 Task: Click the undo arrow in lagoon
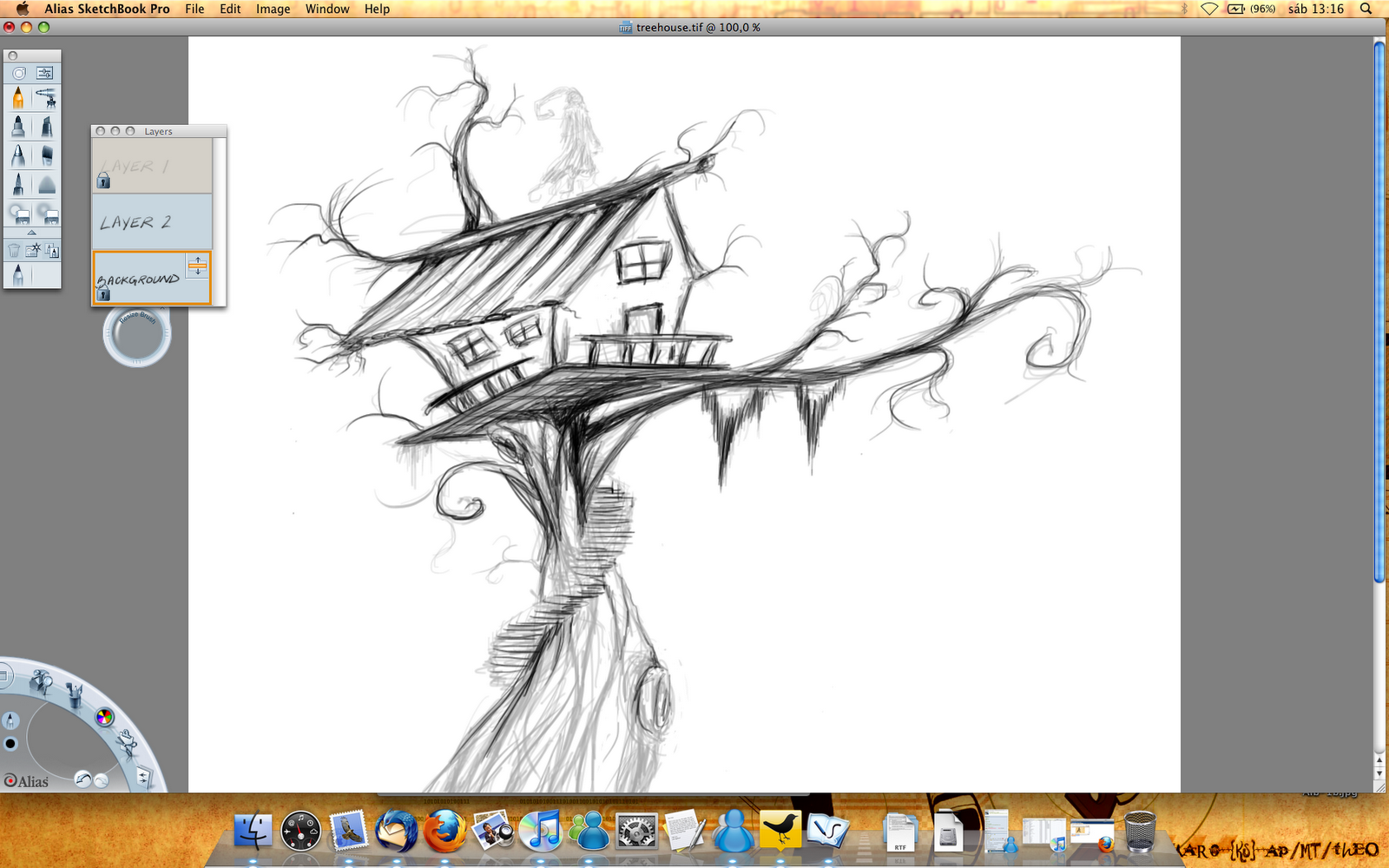coord(83,779)
